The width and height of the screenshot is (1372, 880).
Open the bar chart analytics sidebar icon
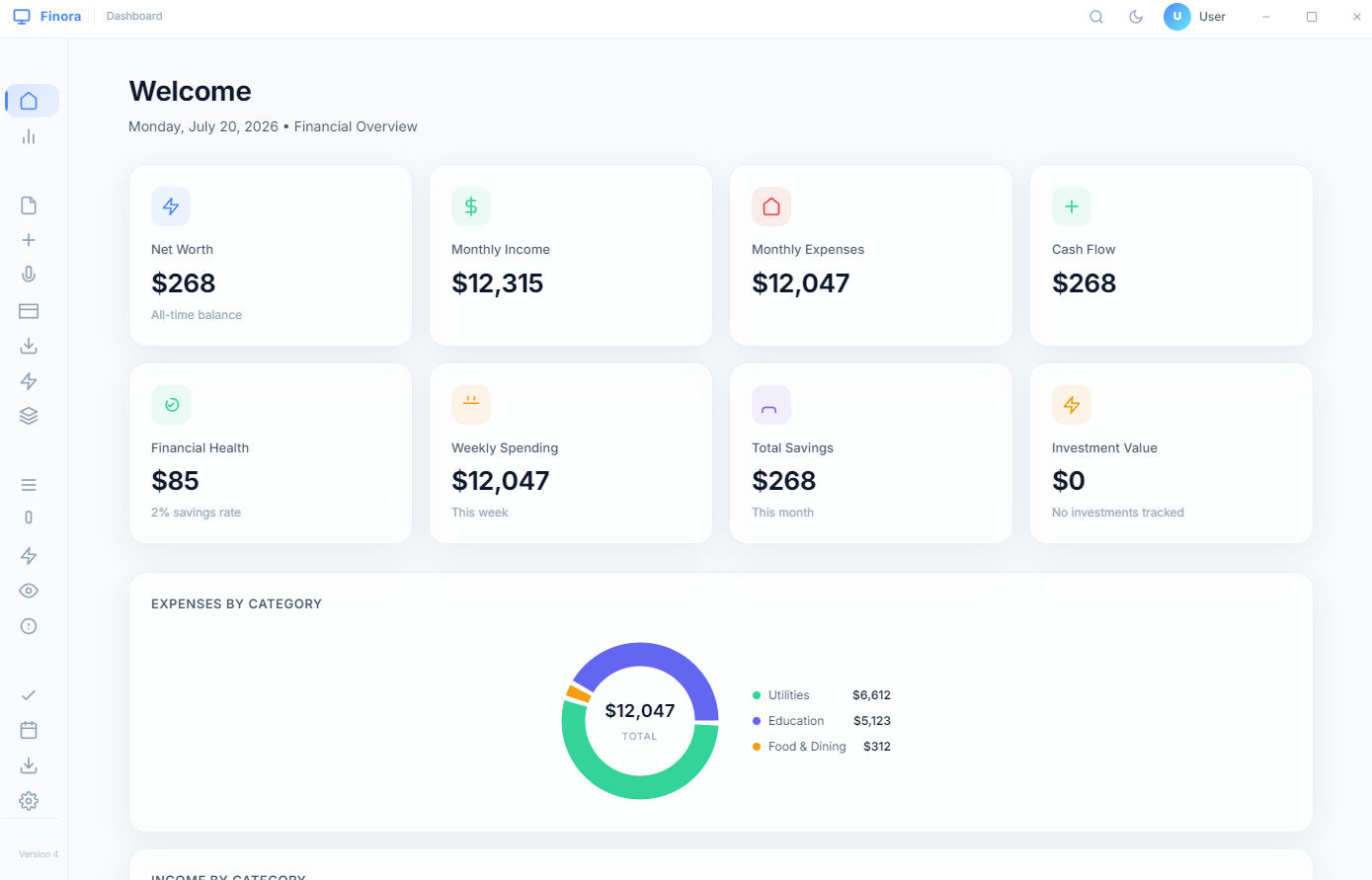[29, 136]
